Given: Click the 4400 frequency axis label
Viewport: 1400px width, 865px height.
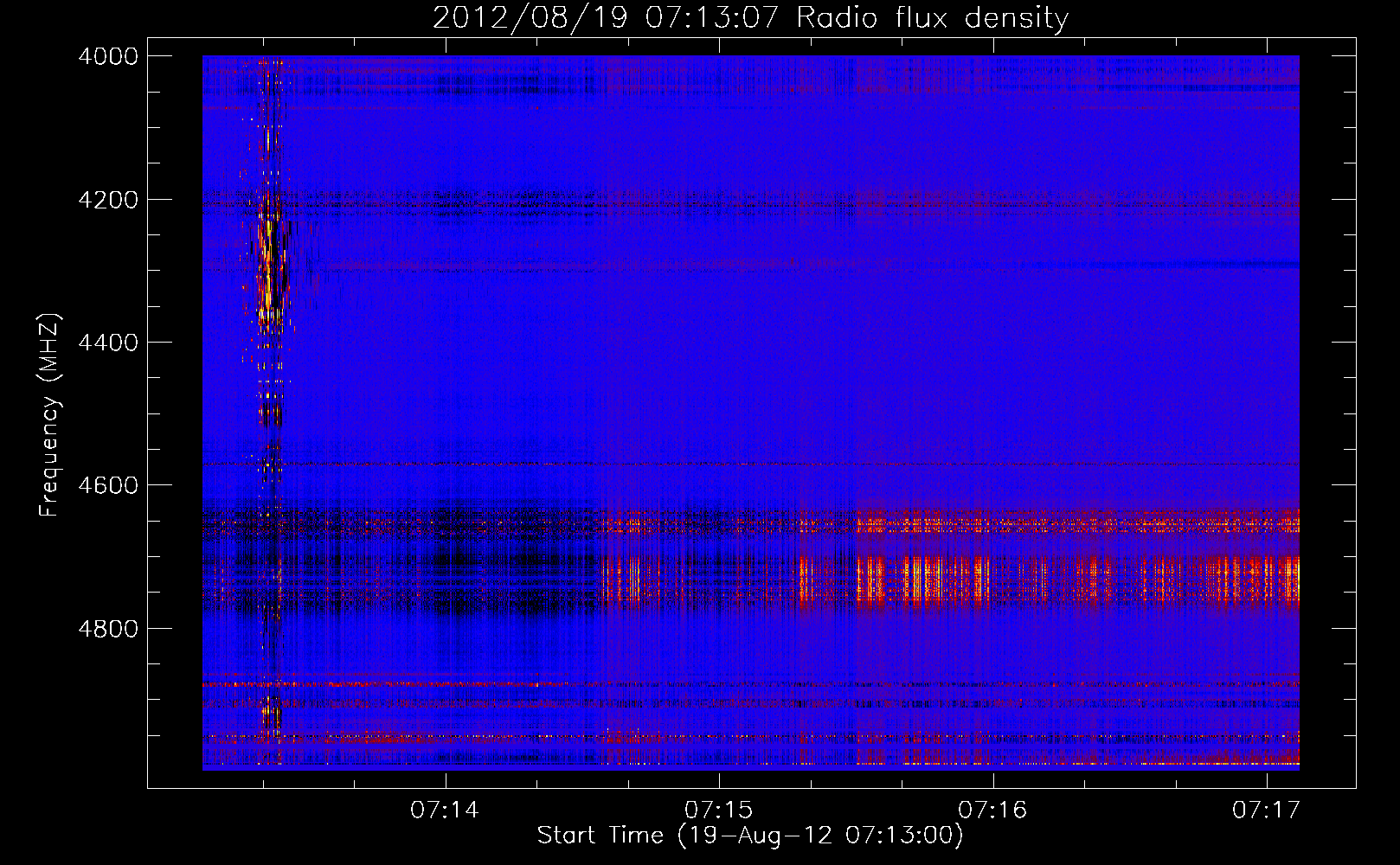Looking at the screenshot, I should click(108, 343).
